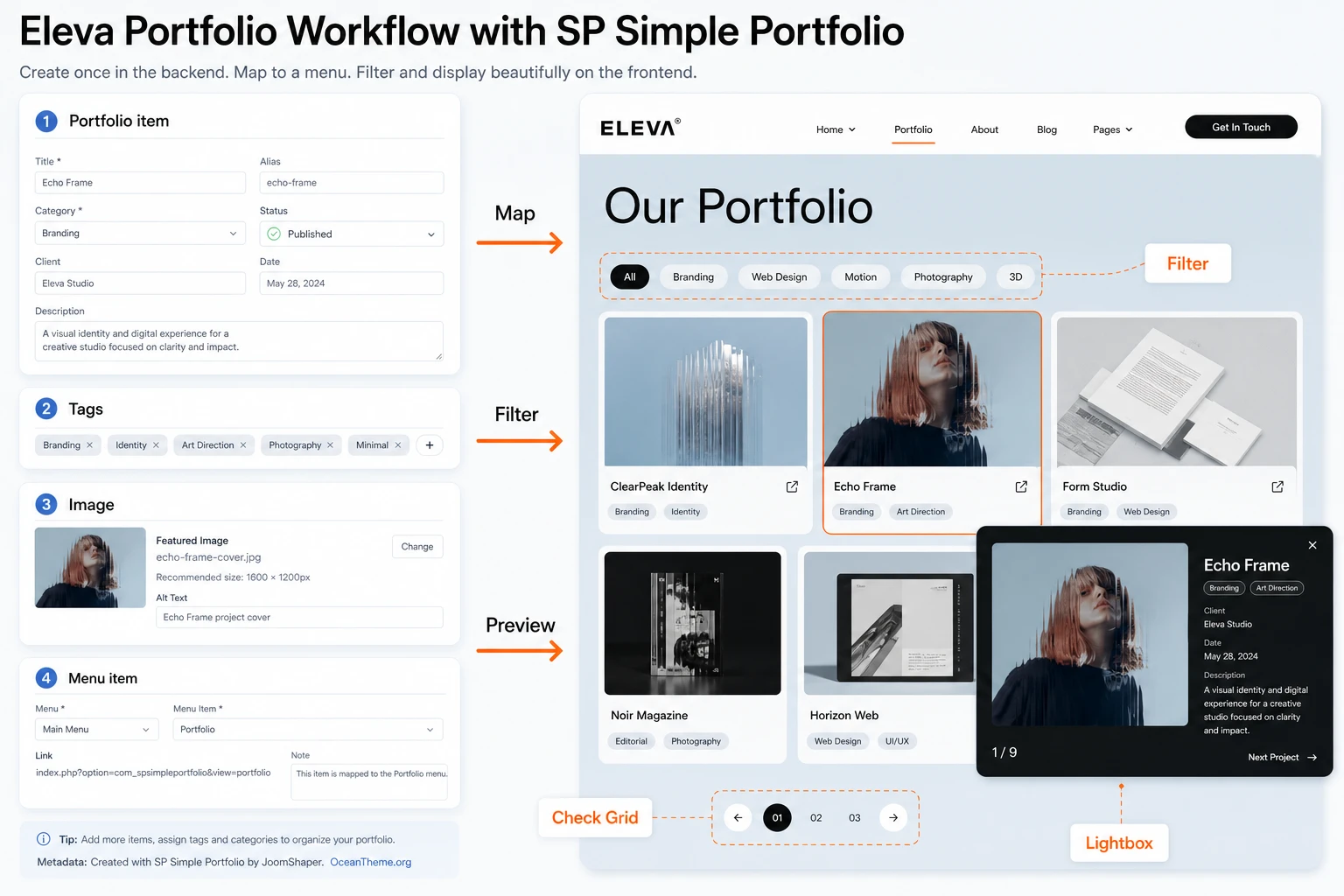Image resolution: width=1344 pixels, height=896 pixels.
Task: Click Identity tag on ClearPeak Identity card
Action: click(685, 512)
